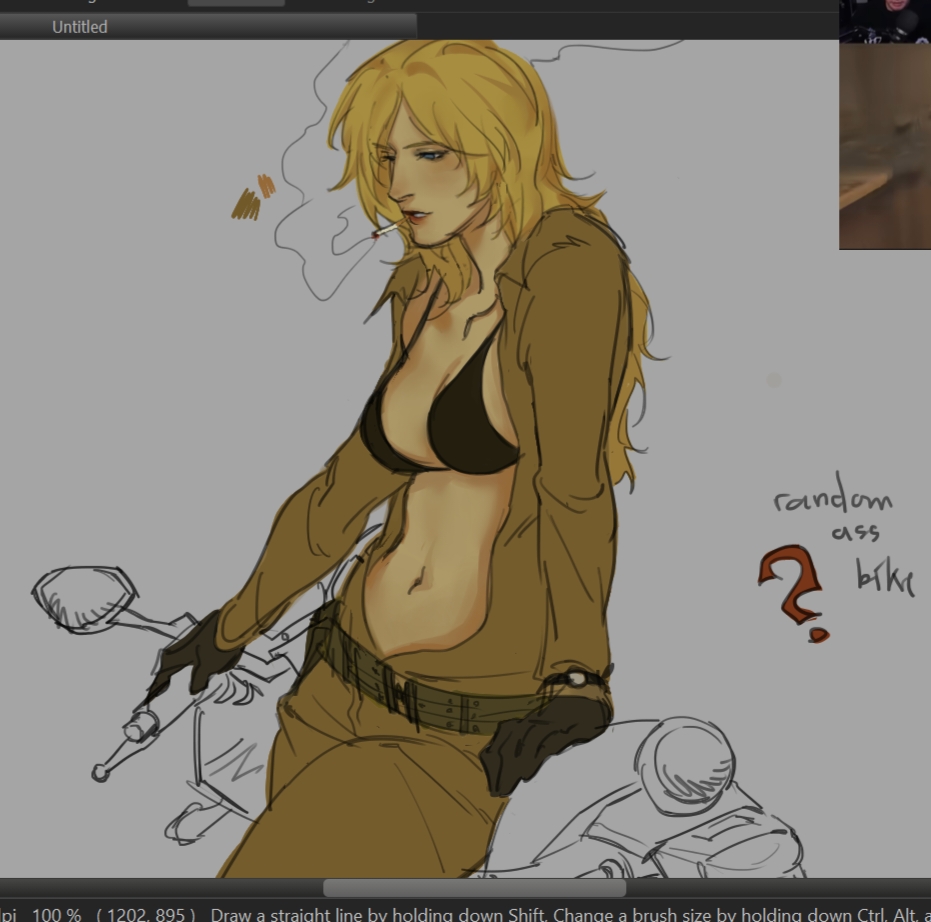Click the 100 % zoom readout
This screenshot has width=931, height=922.
[x=57, y=914]
